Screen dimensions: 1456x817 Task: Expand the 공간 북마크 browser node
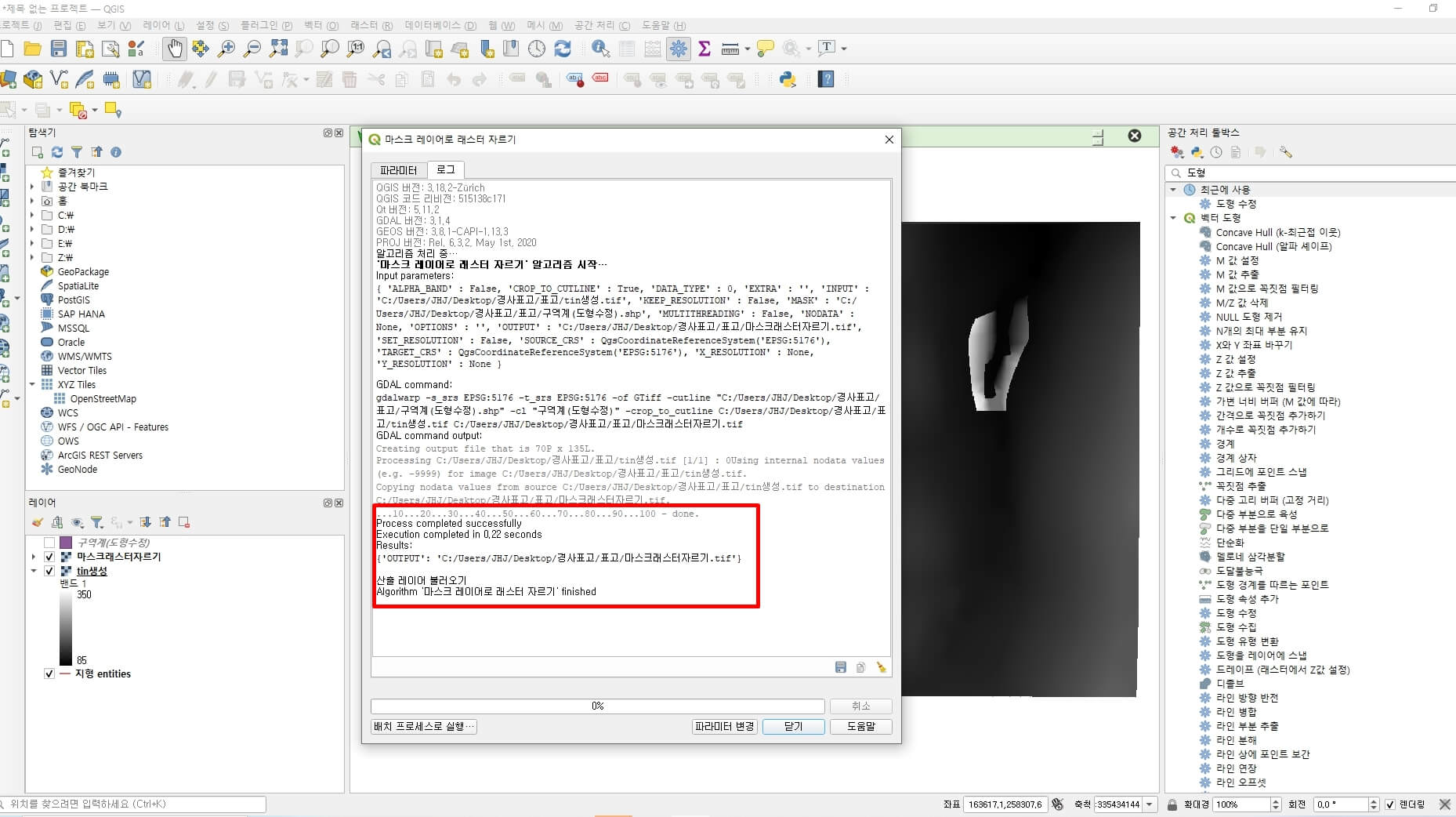pos(32,187)
